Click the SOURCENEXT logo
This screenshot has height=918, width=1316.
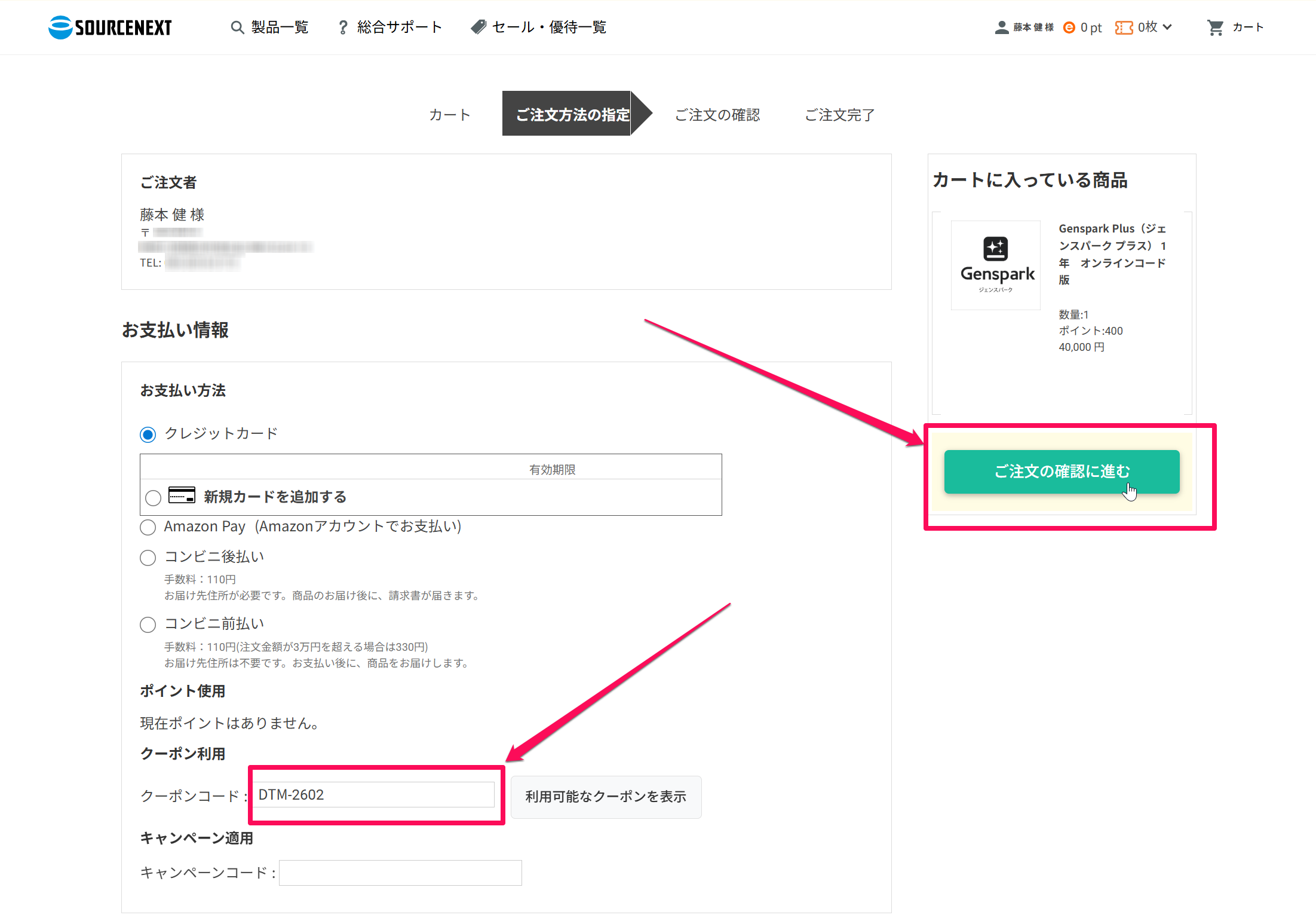[x=110, y=27]
